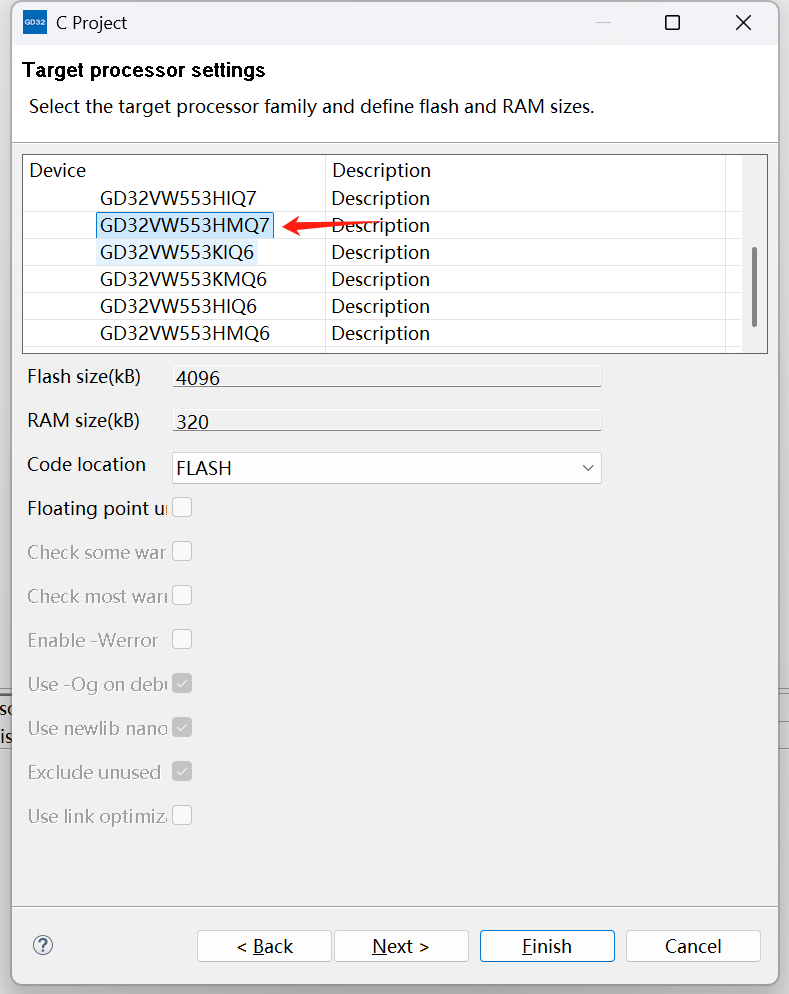The image size is (789, 994).
Task: Open the Code location dropdown
Action: tap(387, 468)
